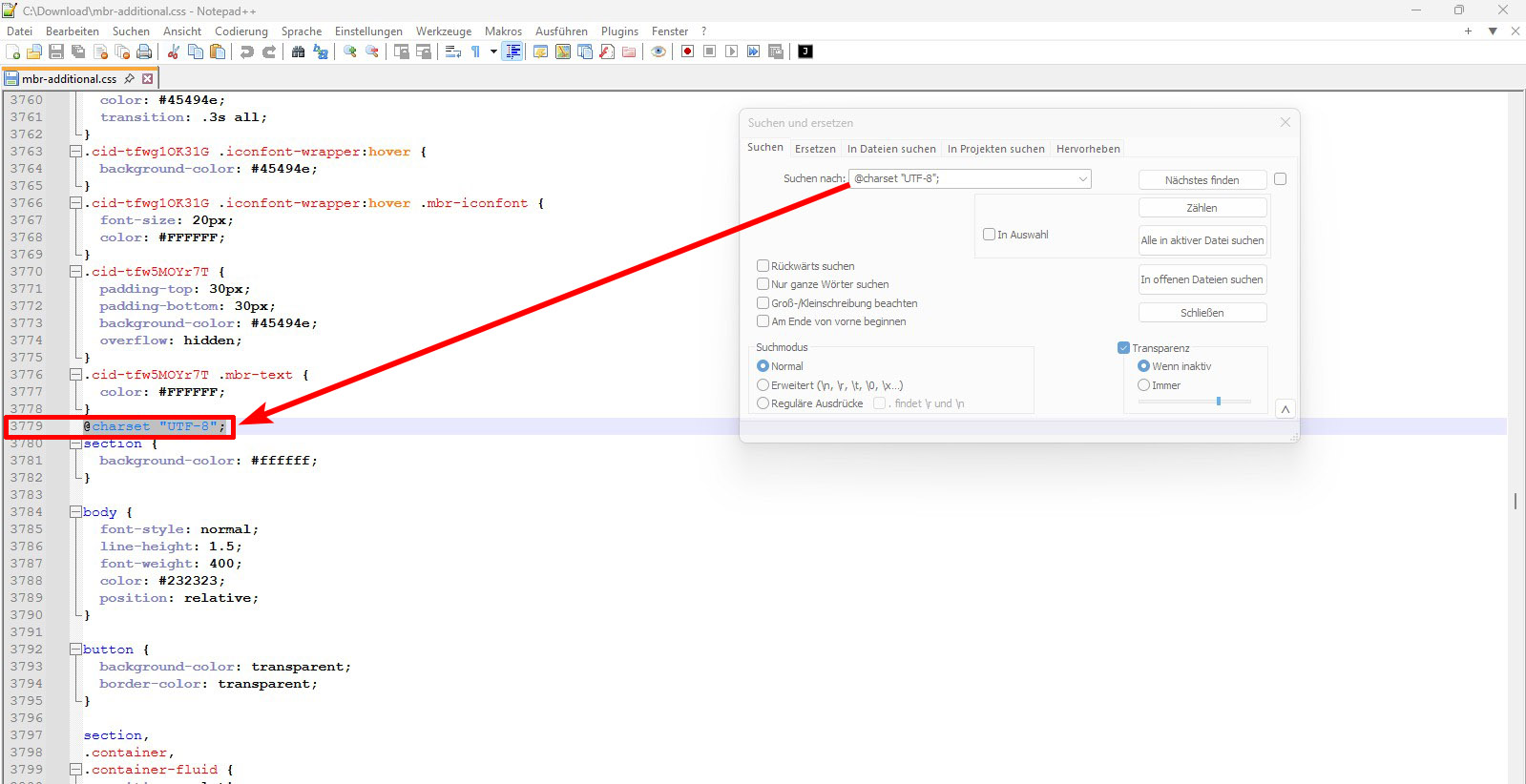Click the Undo arrow icon

click(x=247, y=52)
